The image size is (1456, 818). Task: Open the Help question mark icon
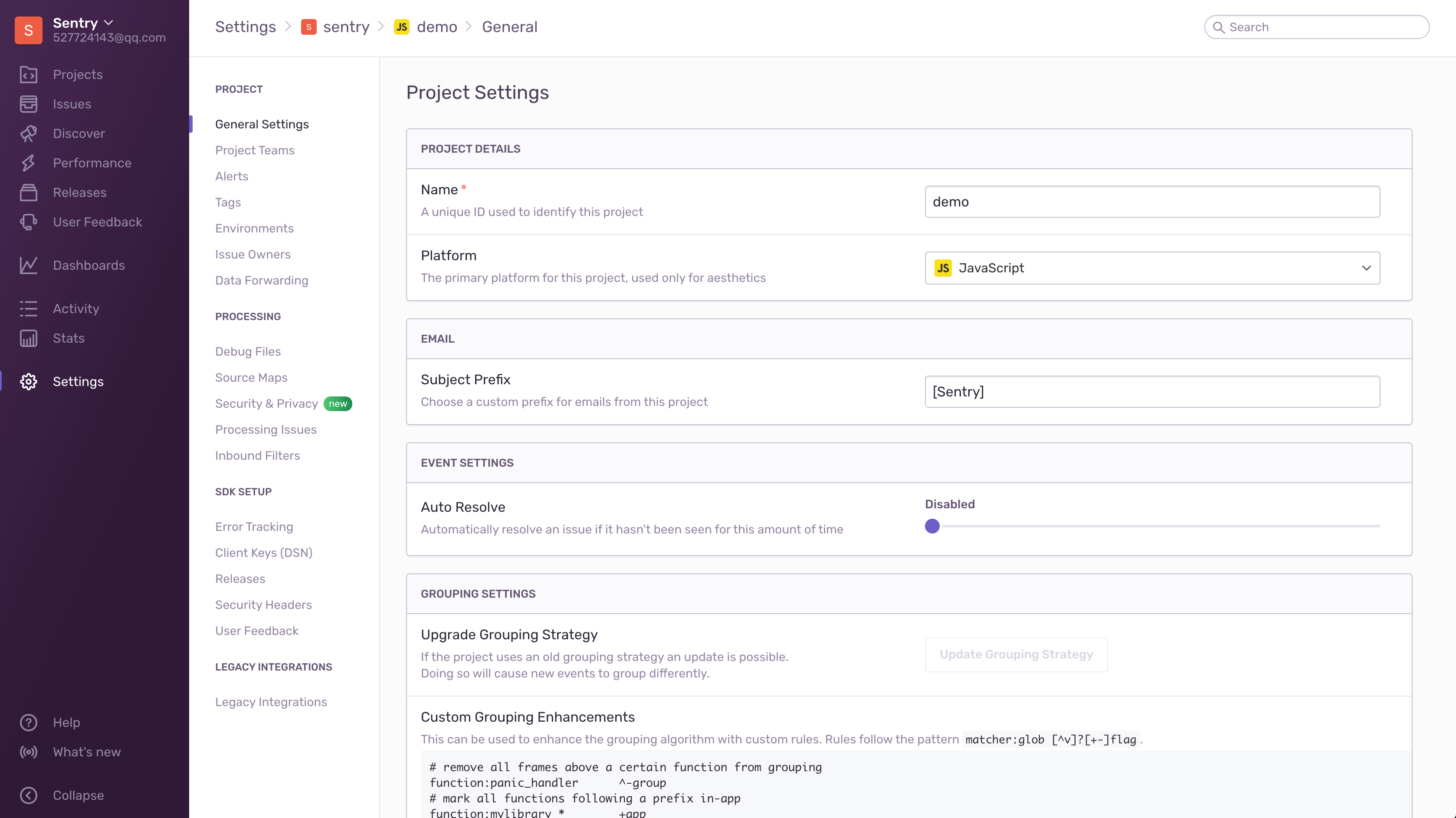coord(28,722)
